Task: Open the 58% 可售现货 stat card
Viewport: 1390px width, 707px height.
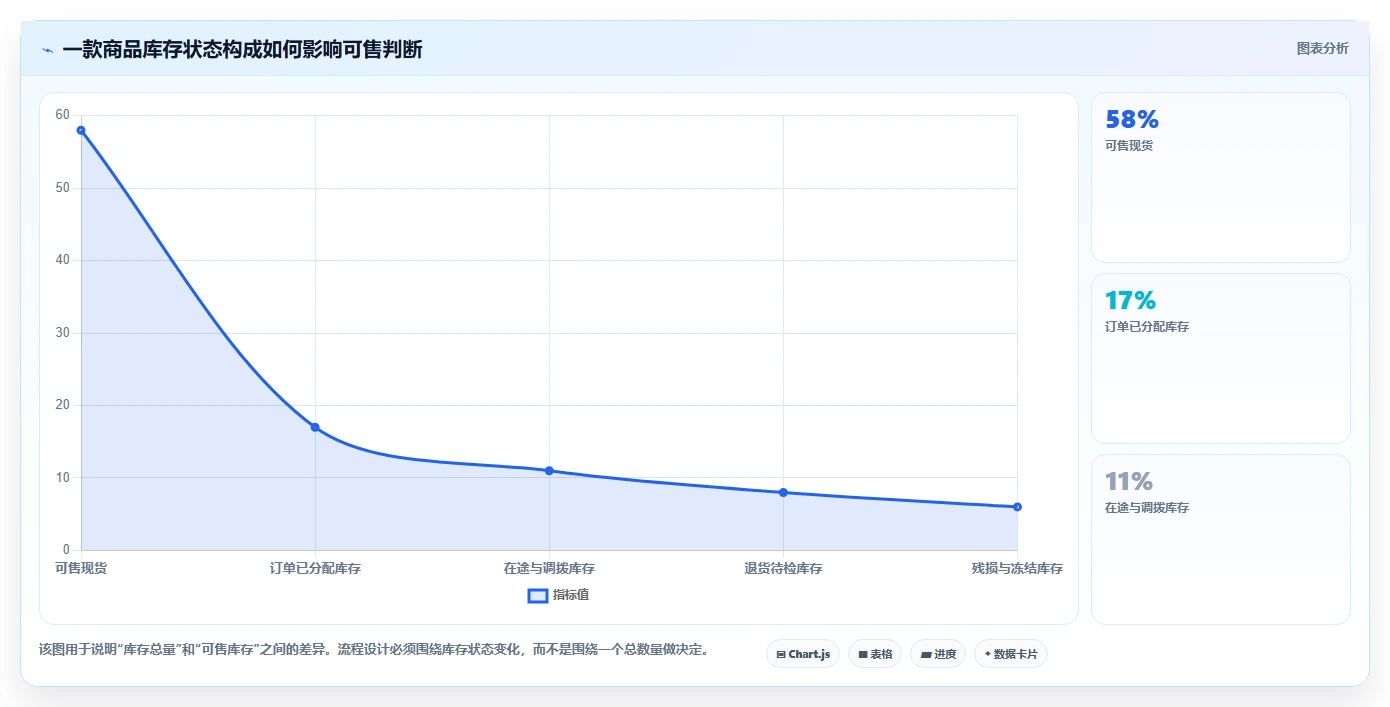Action: click(1221, 178)
